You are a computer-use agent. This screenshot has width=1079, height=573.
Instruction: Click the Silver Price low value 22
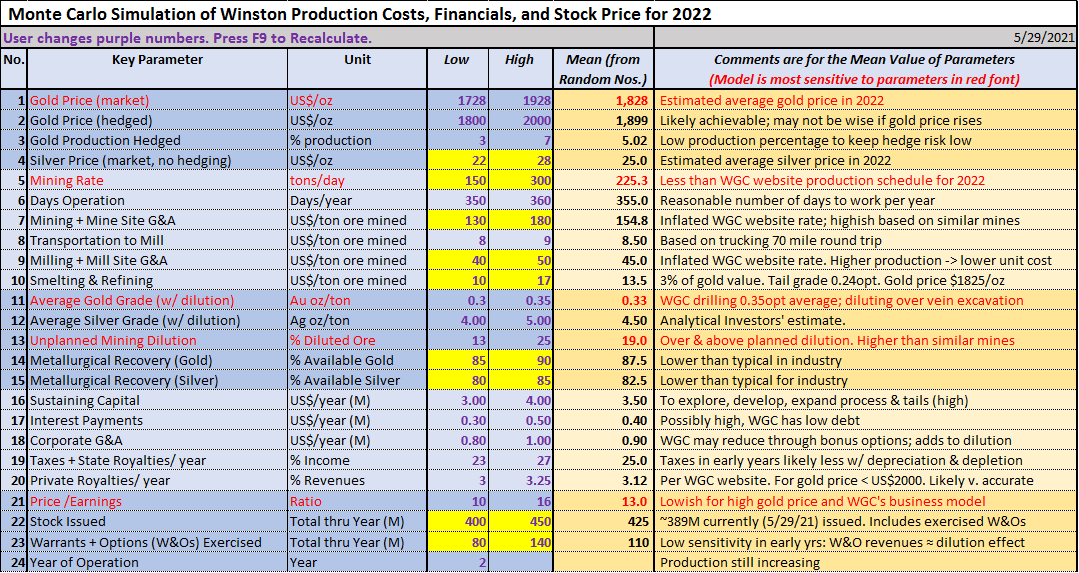coord(456,160)
